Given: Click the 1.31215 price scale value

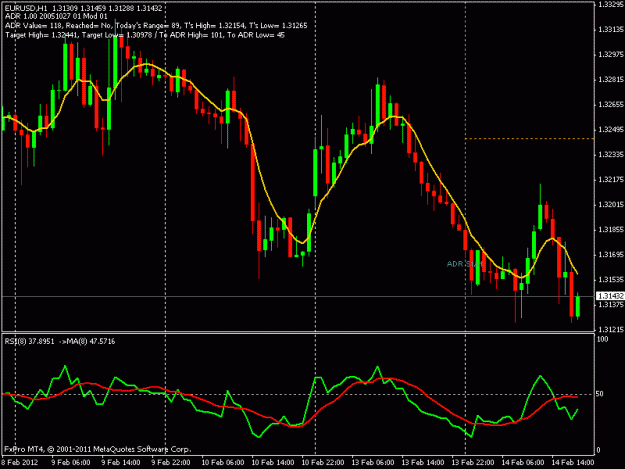Looking at the screenshot, I should [611, 330].
